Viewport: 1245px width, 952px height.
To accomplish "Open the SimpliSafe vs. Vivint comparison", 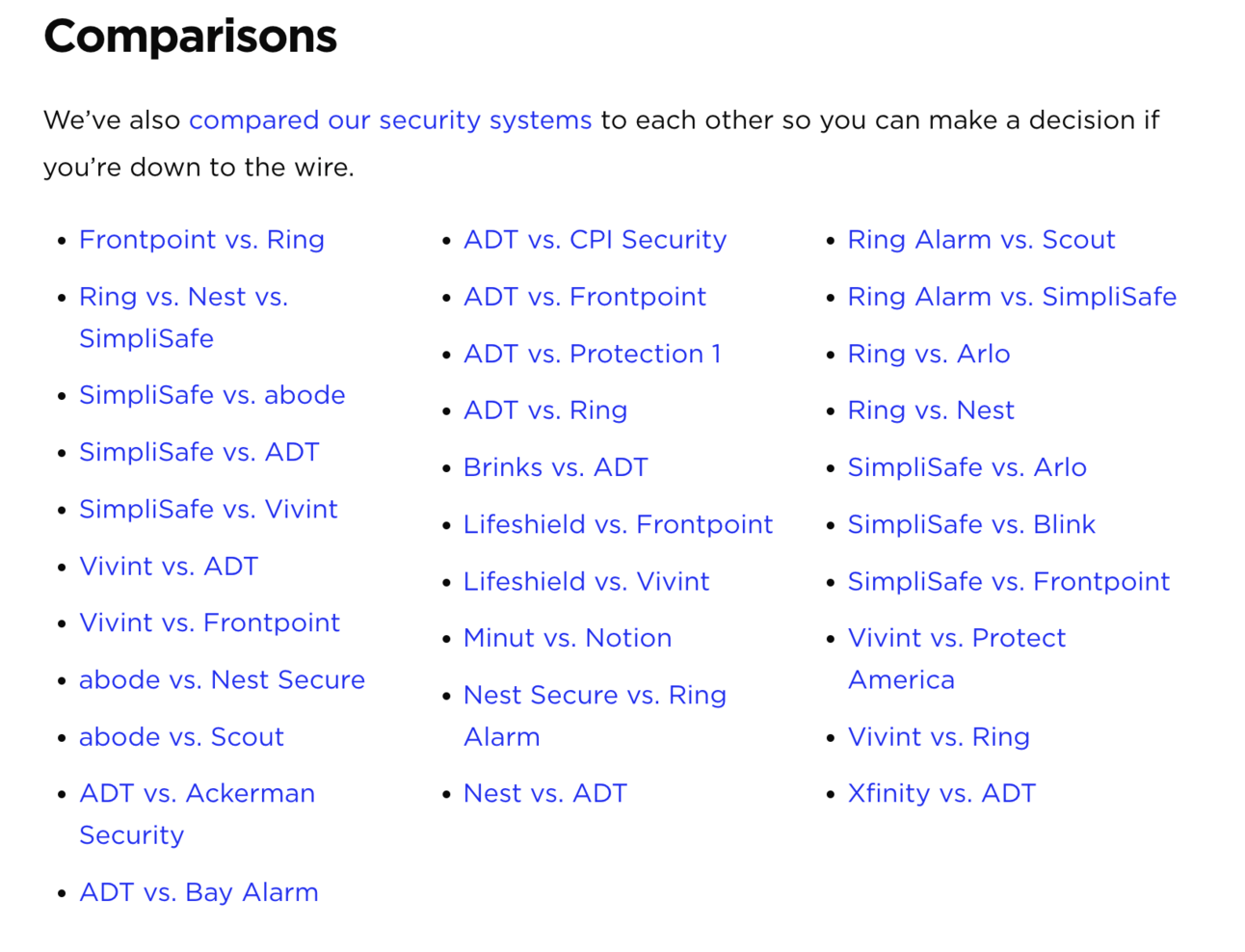I will tap(208, 509).
